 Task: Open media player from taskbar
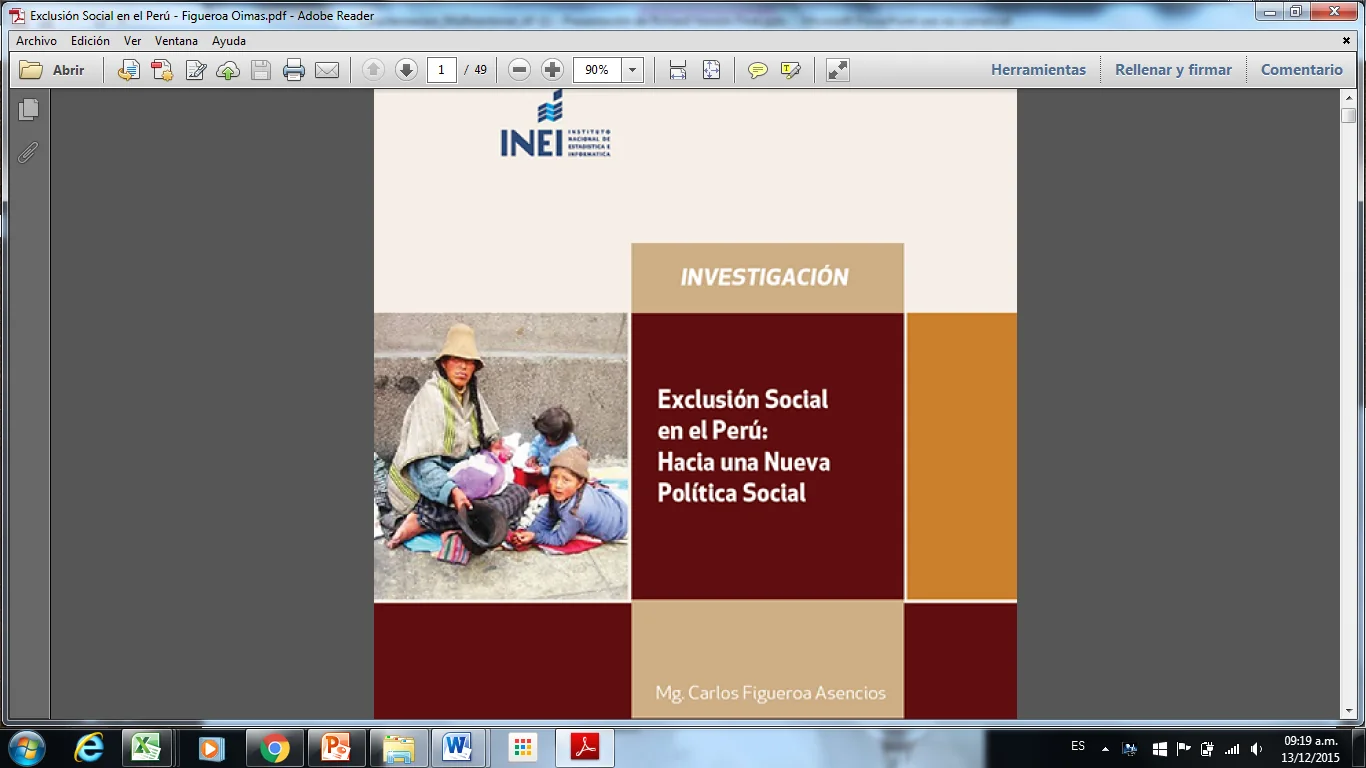click(211, 748)
